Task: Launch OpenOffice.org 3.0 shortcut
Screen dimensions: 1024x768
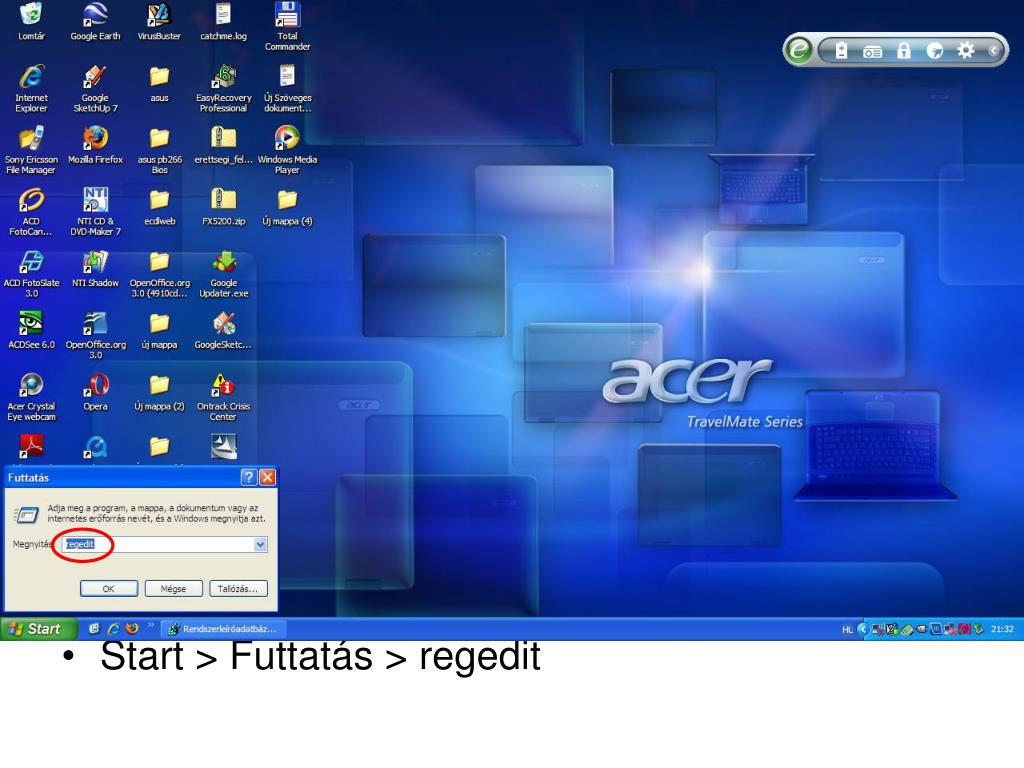Action: pos(95,335)
